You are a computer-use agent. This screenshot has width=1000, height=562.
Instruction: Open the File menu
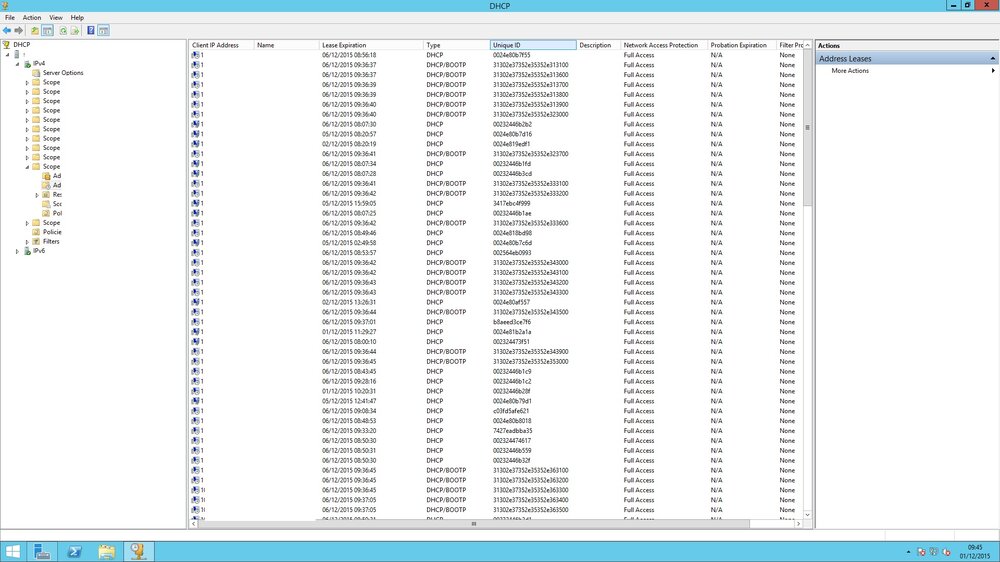tap(10, 18)
